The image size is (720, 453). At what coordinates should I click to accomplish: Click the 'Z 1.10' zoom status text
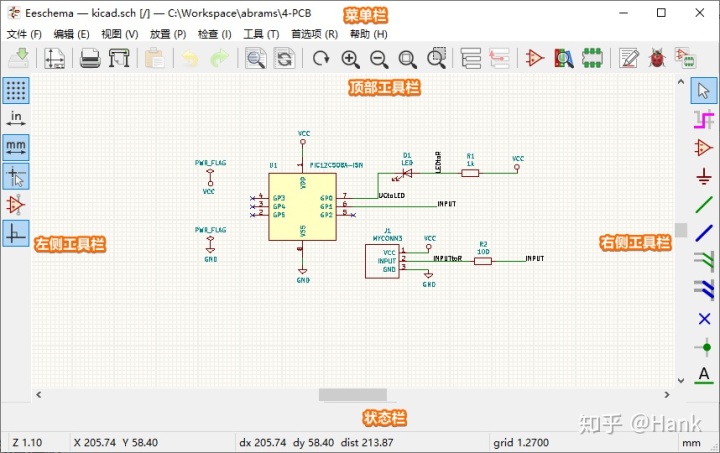pos(27,443)
